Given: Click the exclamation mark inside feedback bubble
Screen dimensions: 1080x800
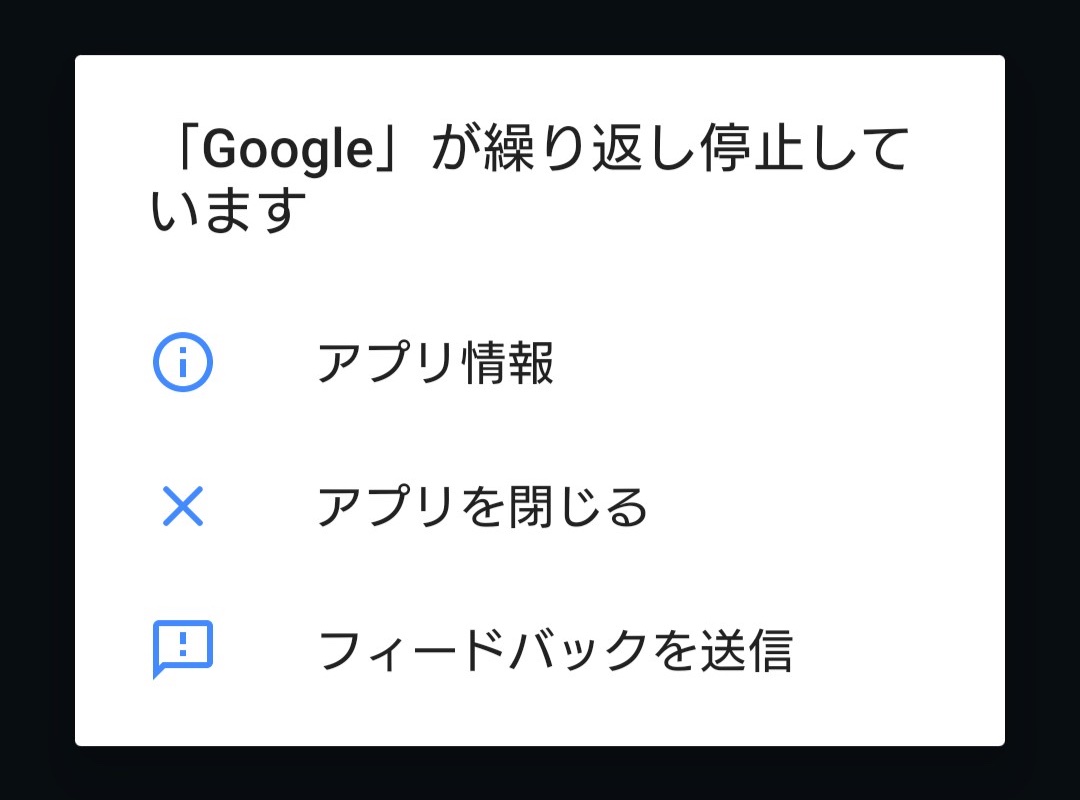Looking at the screenshot, I should (x=183, y=643).
